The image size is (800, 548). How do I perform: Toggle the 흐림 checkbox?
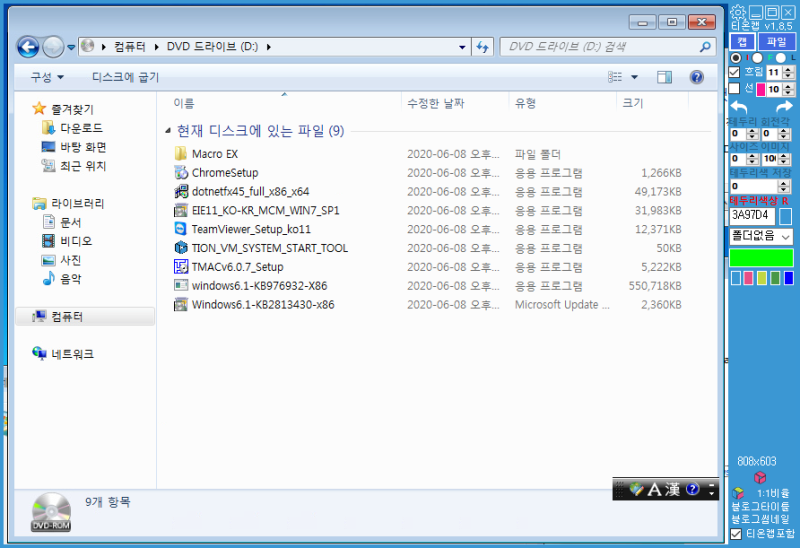734,72
